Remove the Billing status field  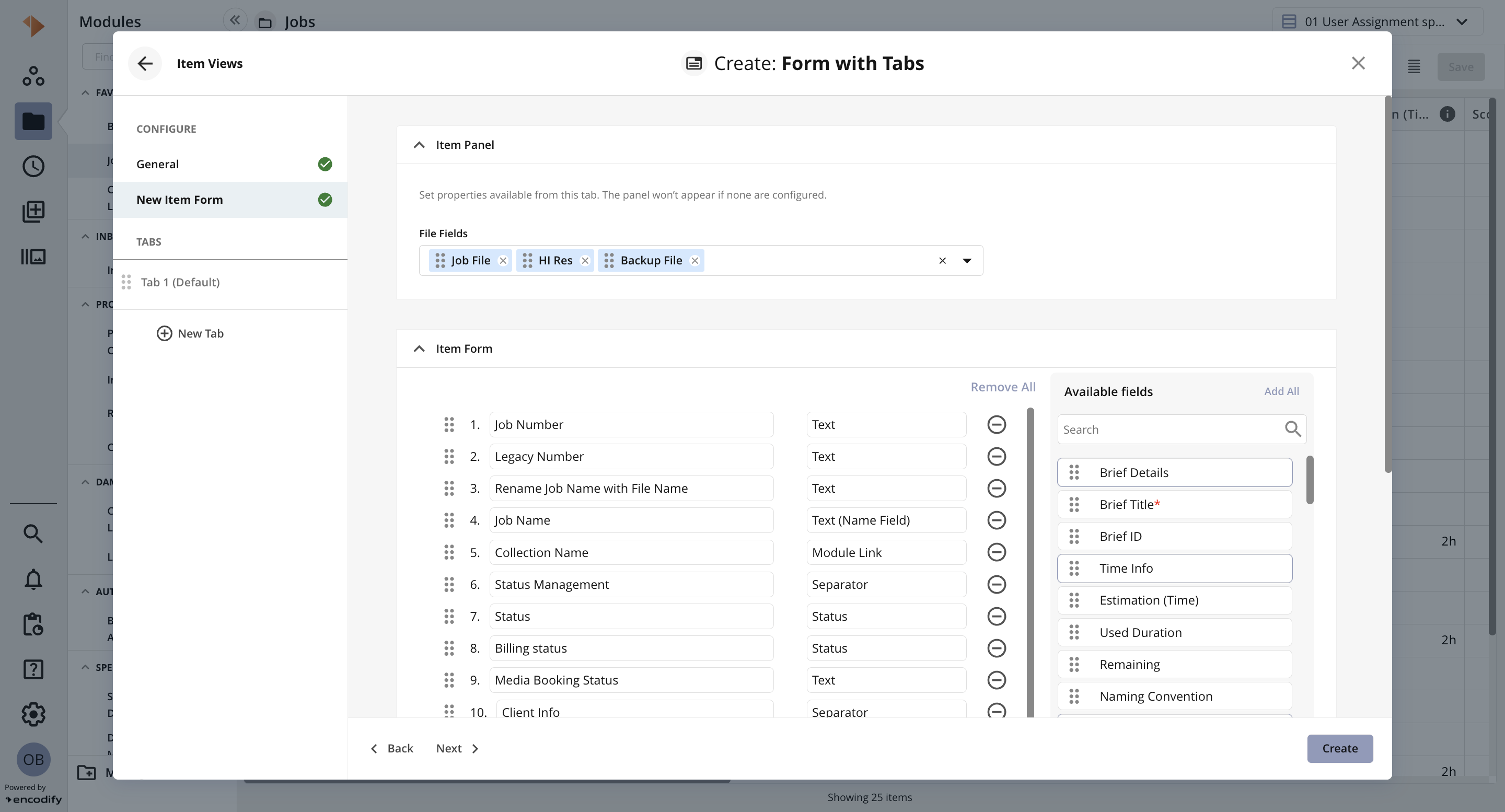996,648
